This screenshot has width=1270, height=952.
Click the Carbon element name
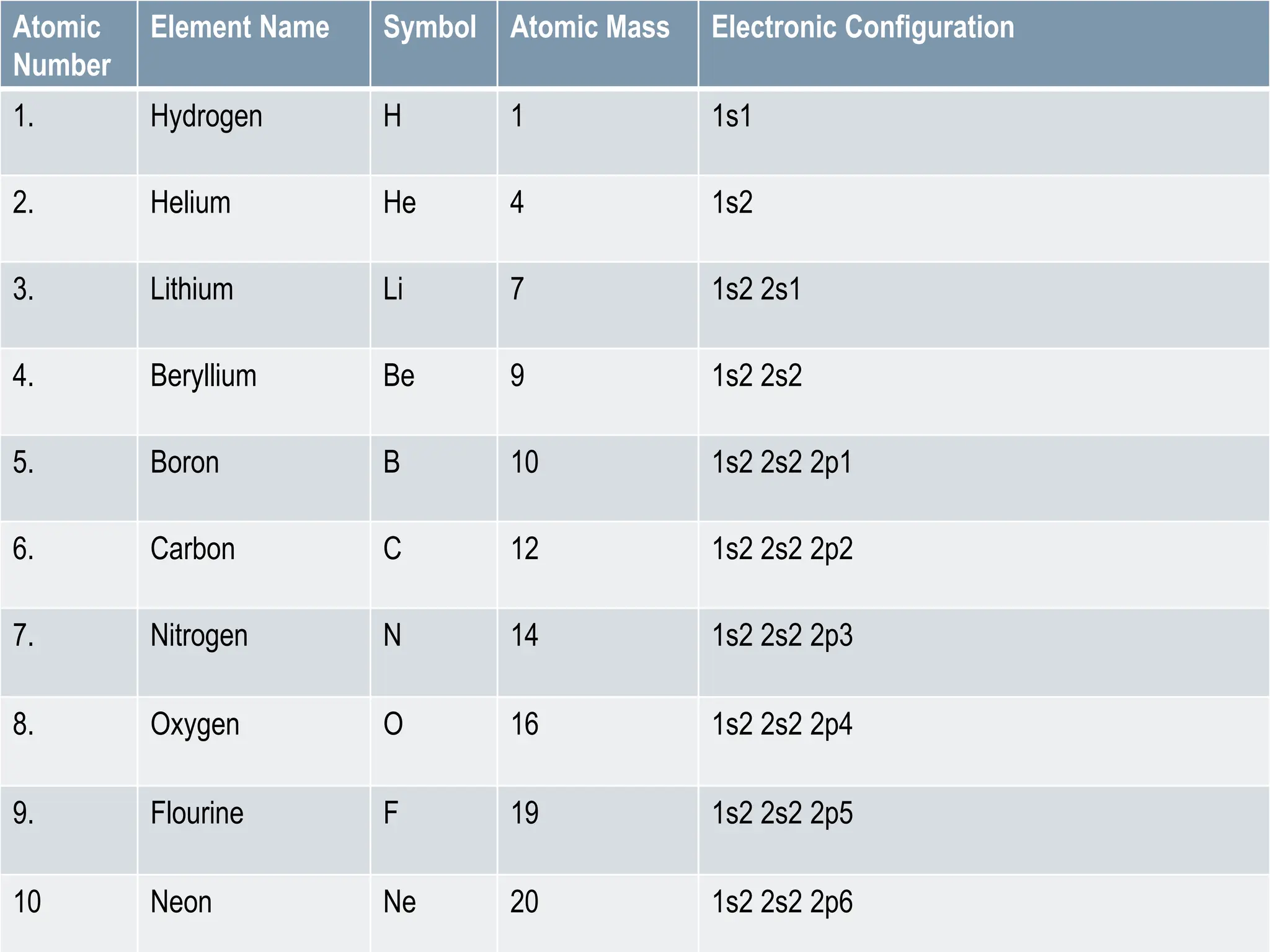(193, 549)
